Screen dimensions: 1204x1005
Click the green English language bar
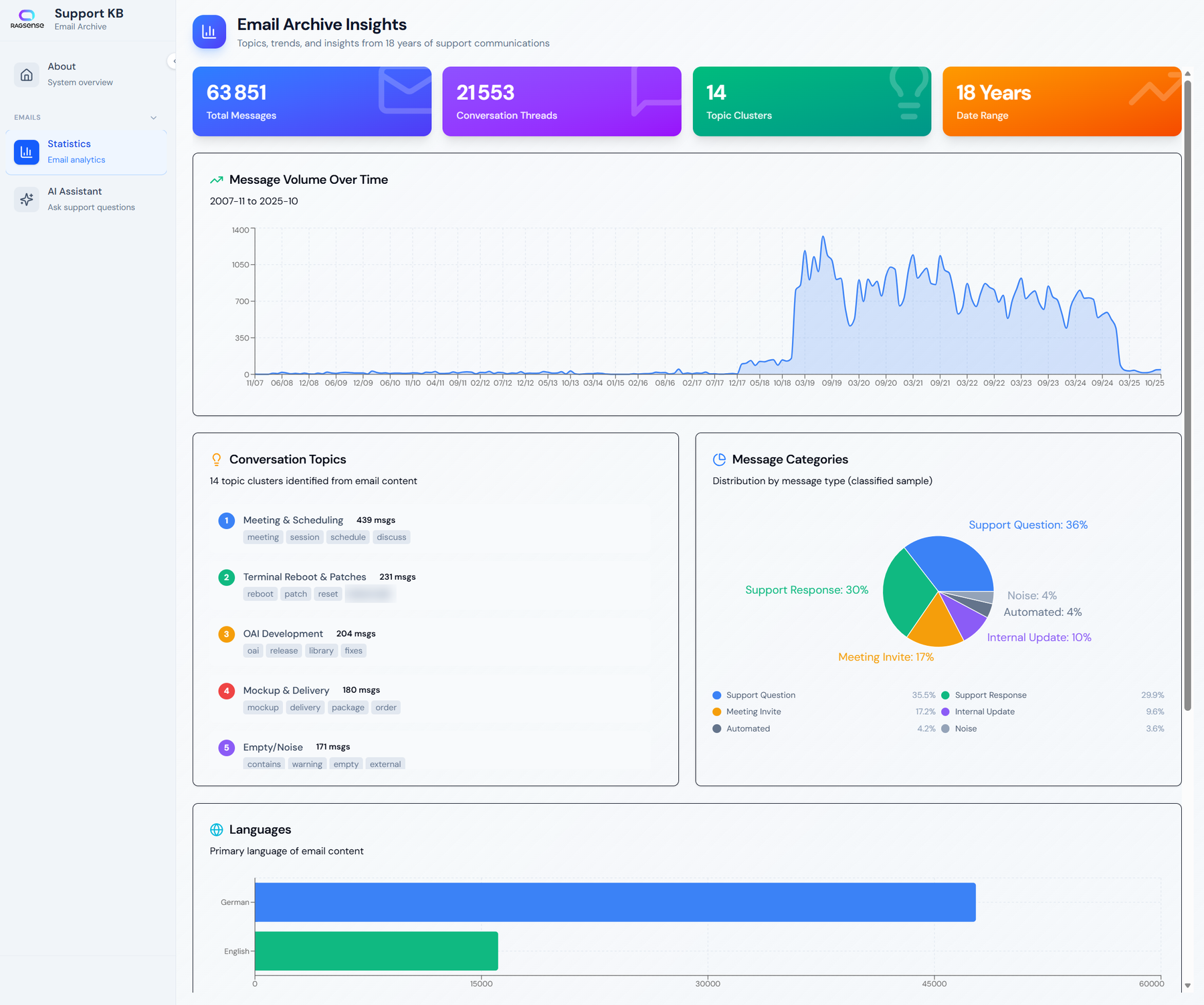click(377, 952)
